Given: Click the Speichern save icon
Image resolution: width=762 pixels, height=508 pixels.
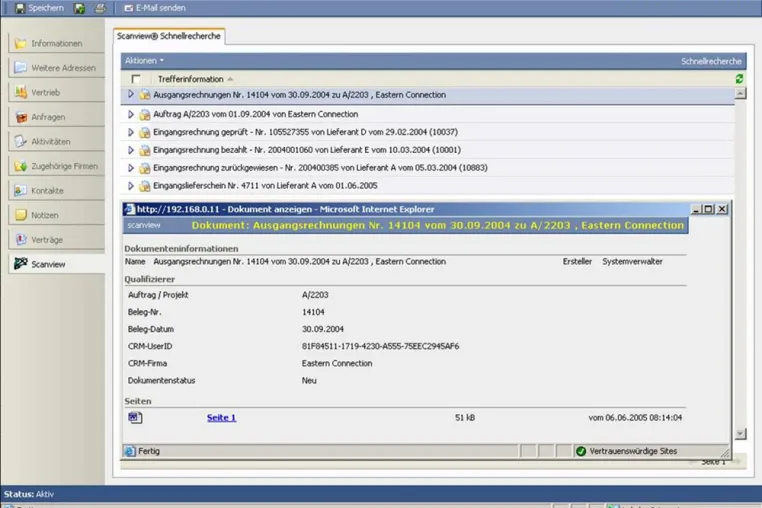Looking at the screenshot, I should pyautogui.click(x=20, y=8).
